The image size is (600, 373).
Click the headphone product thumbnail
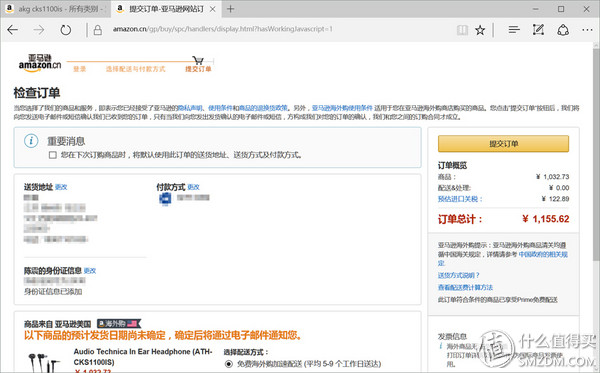[x=44, y=362]
